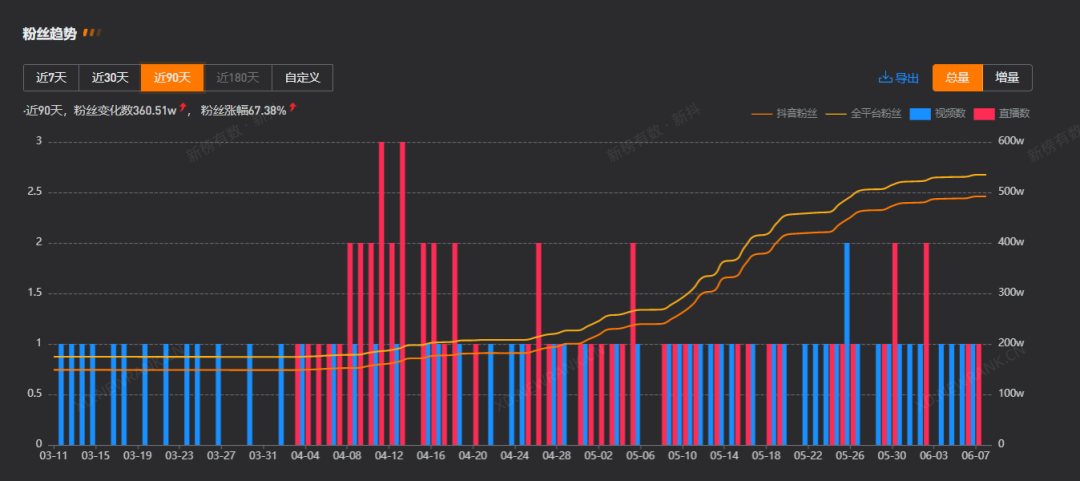The image size is (1080, 481).
Task: Click the 04-12 date on x-axis
Action: tap(389, 456)
